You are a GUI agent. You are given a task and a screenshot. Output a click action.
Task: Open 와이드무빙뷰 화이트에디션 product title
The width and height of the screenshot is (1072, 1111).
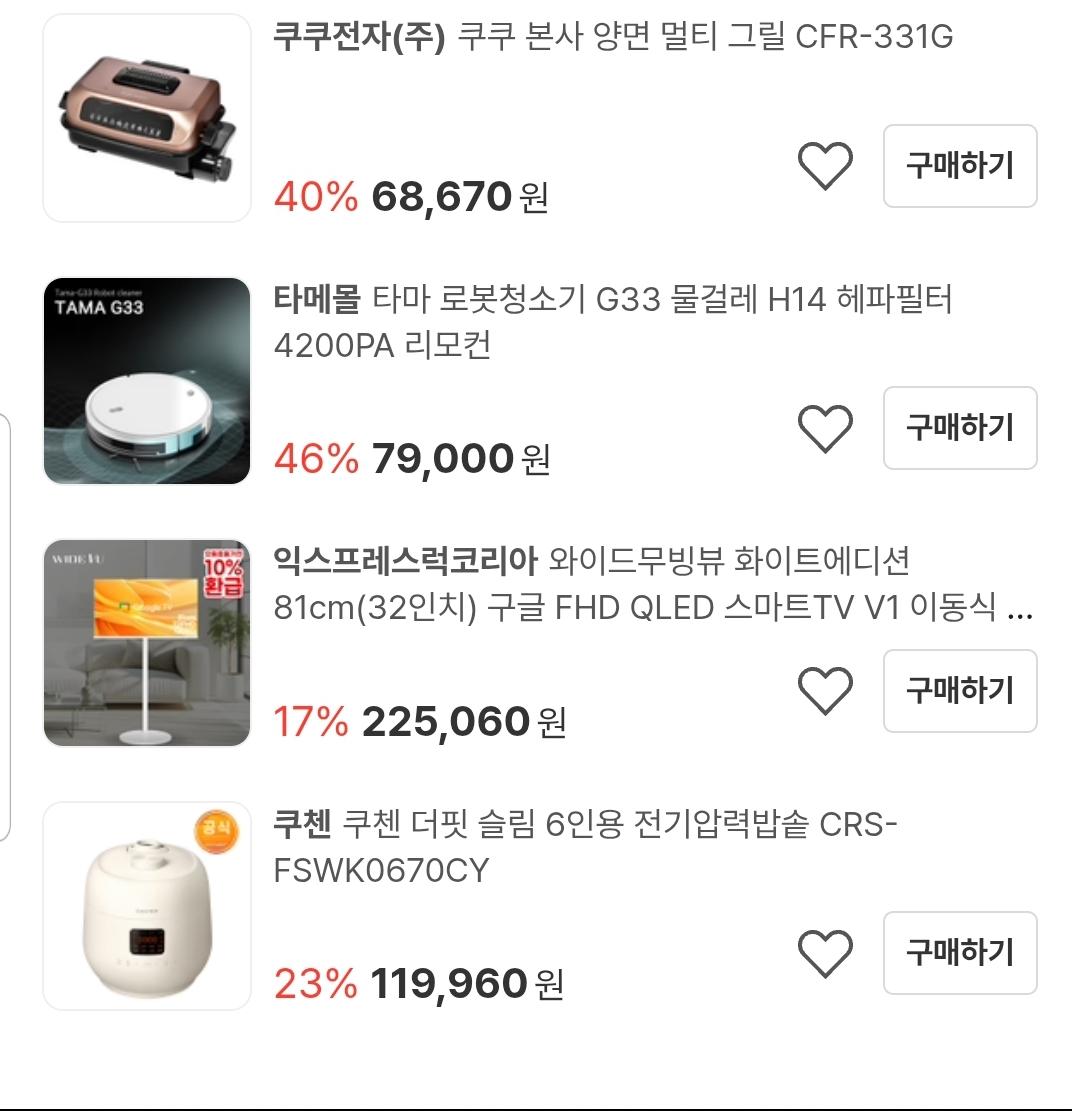652,584
